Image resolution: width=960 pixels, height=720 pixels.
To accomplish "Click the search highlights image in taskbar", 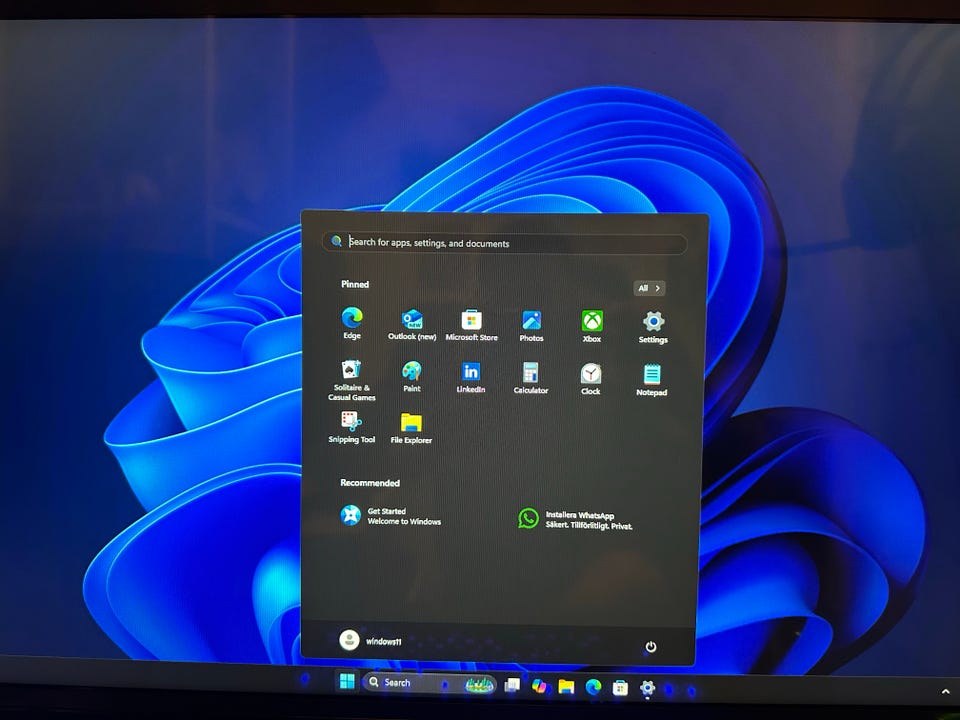I will tap(480, 684).
